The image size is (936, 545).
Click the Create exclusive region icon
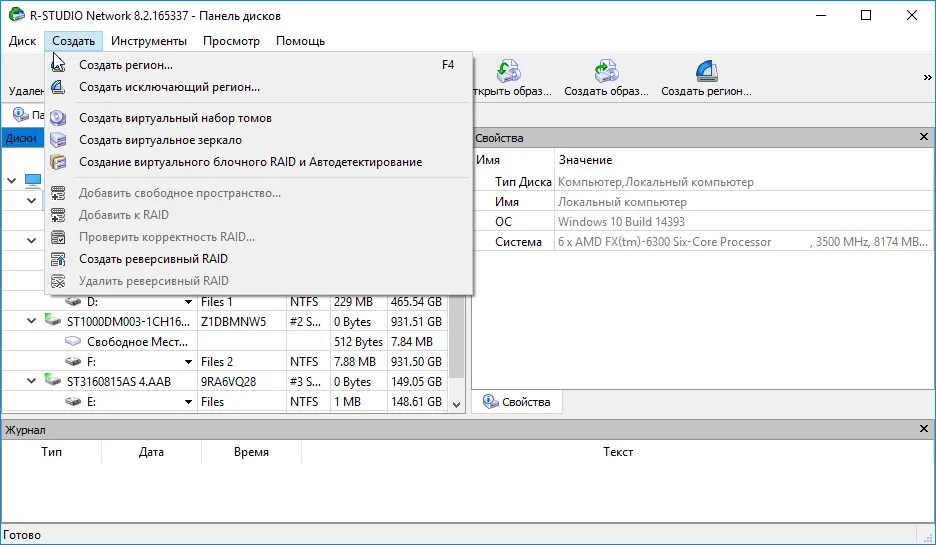pos(58,87)
